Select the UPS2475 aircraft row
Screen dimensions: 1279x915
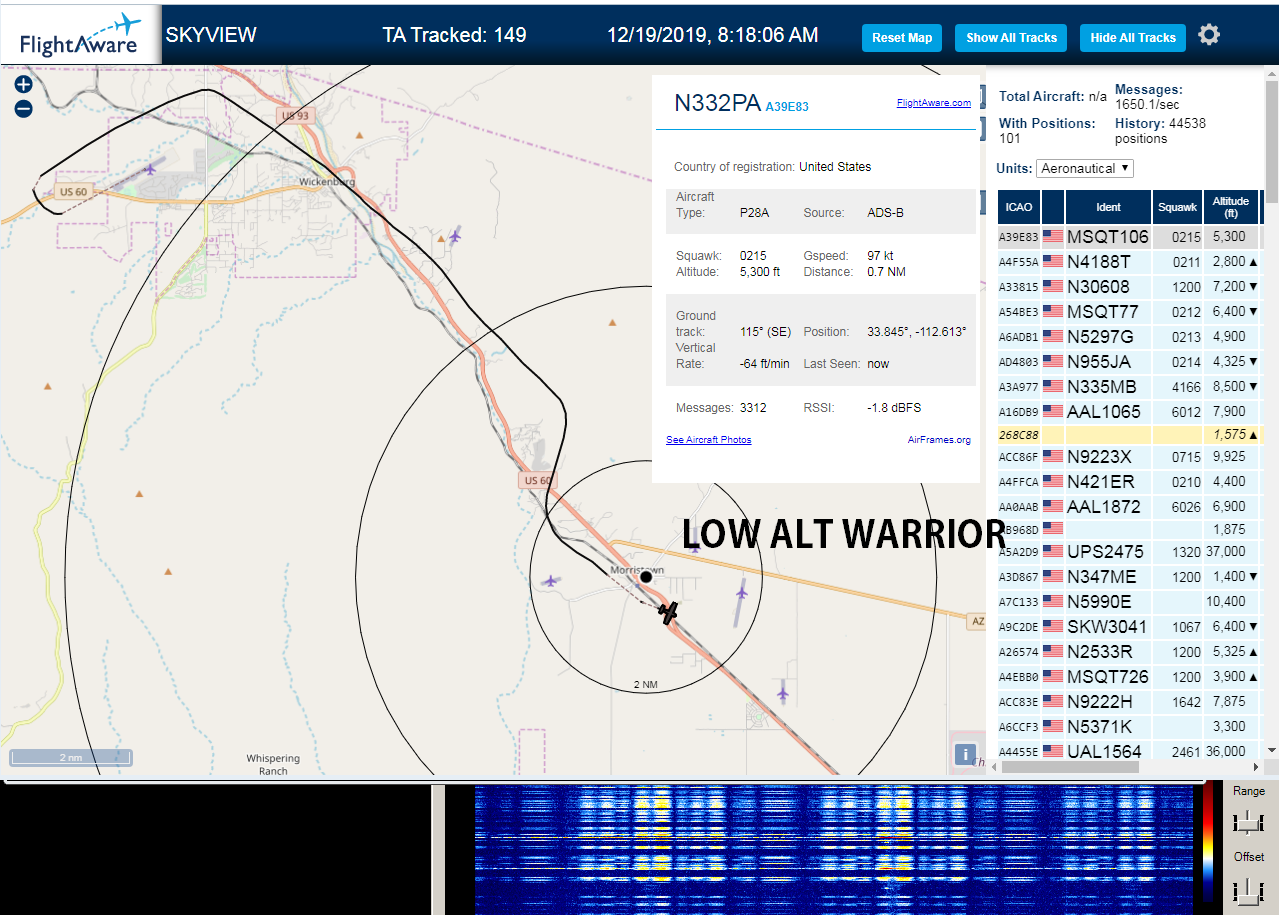[1129, 552]
